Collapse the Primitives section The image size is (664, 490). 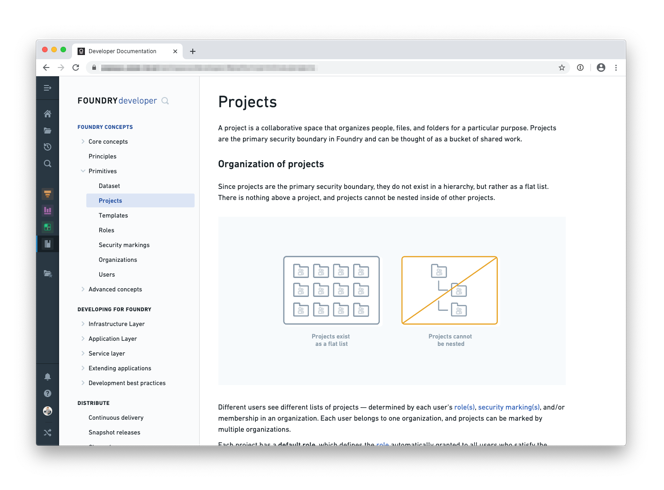click(x=83, y=171)
